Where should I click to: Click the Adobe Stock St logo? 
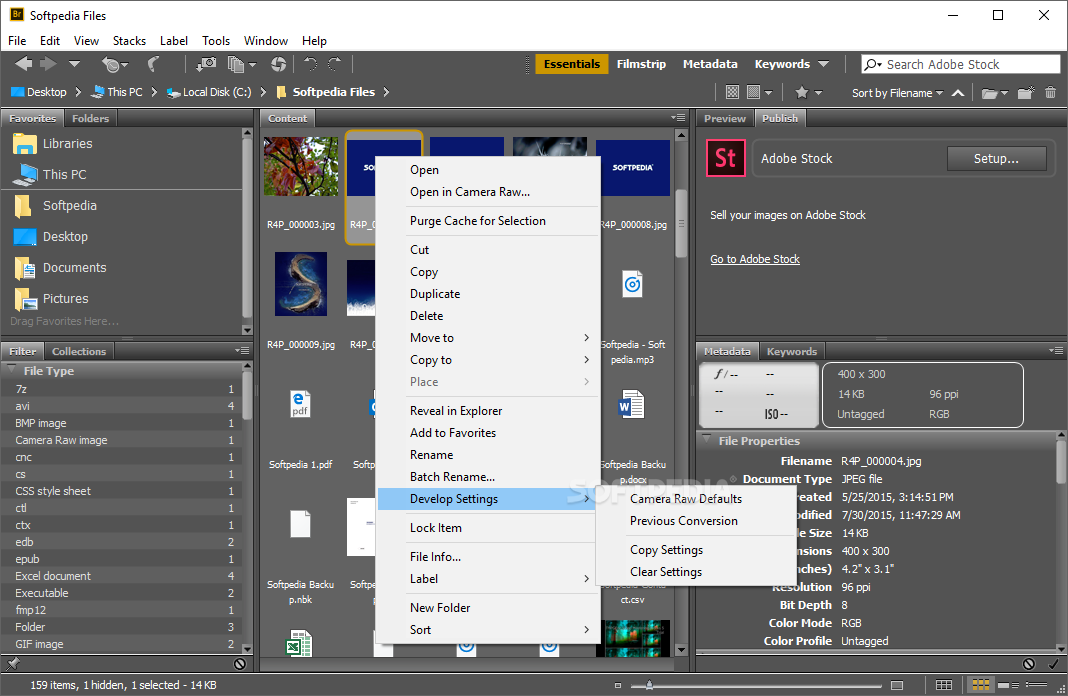click(x=725, y=158)
